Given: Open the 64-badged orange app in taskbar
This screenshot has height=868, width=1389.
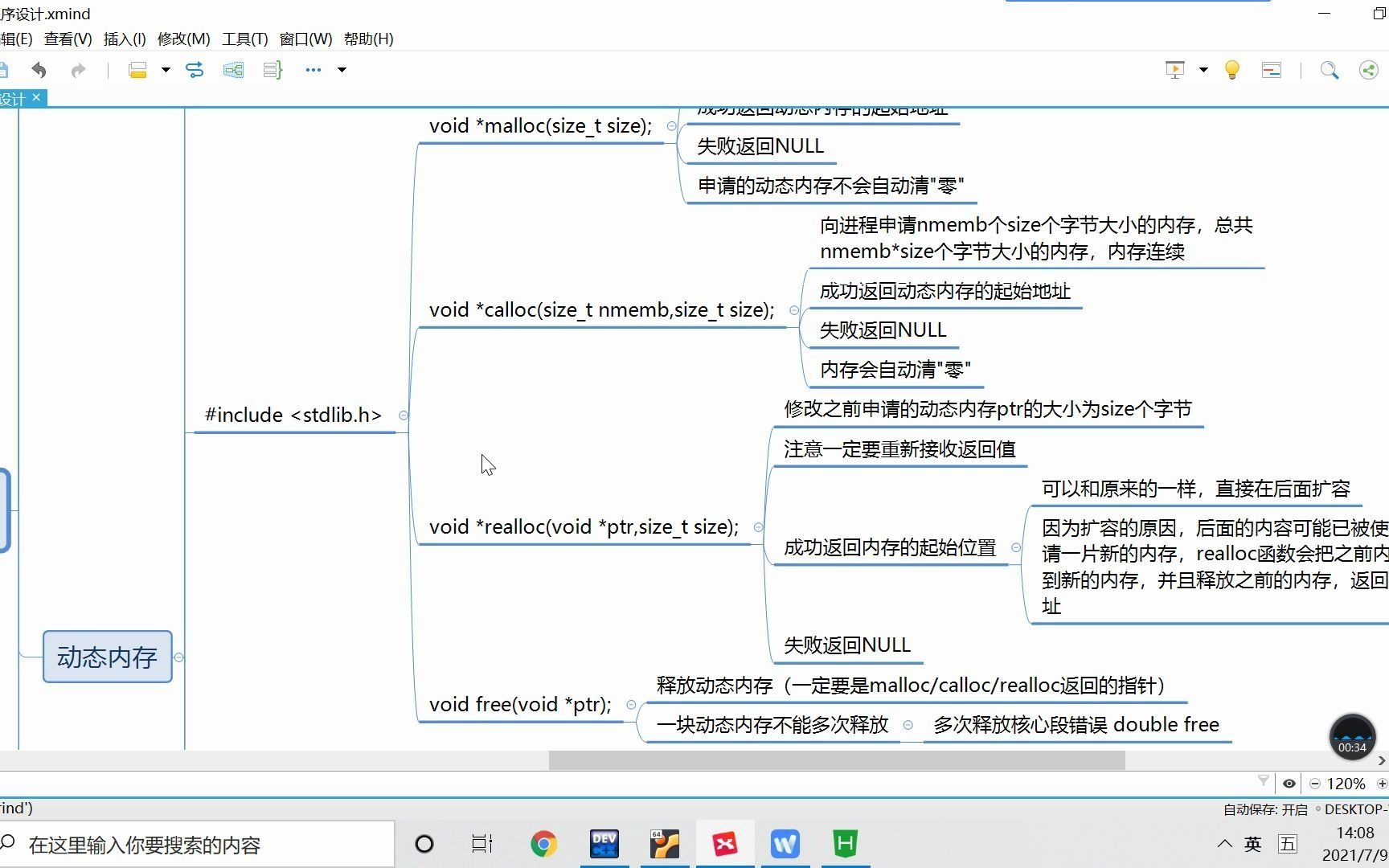Looking at the screenshot, I should (x=665, y=844).
